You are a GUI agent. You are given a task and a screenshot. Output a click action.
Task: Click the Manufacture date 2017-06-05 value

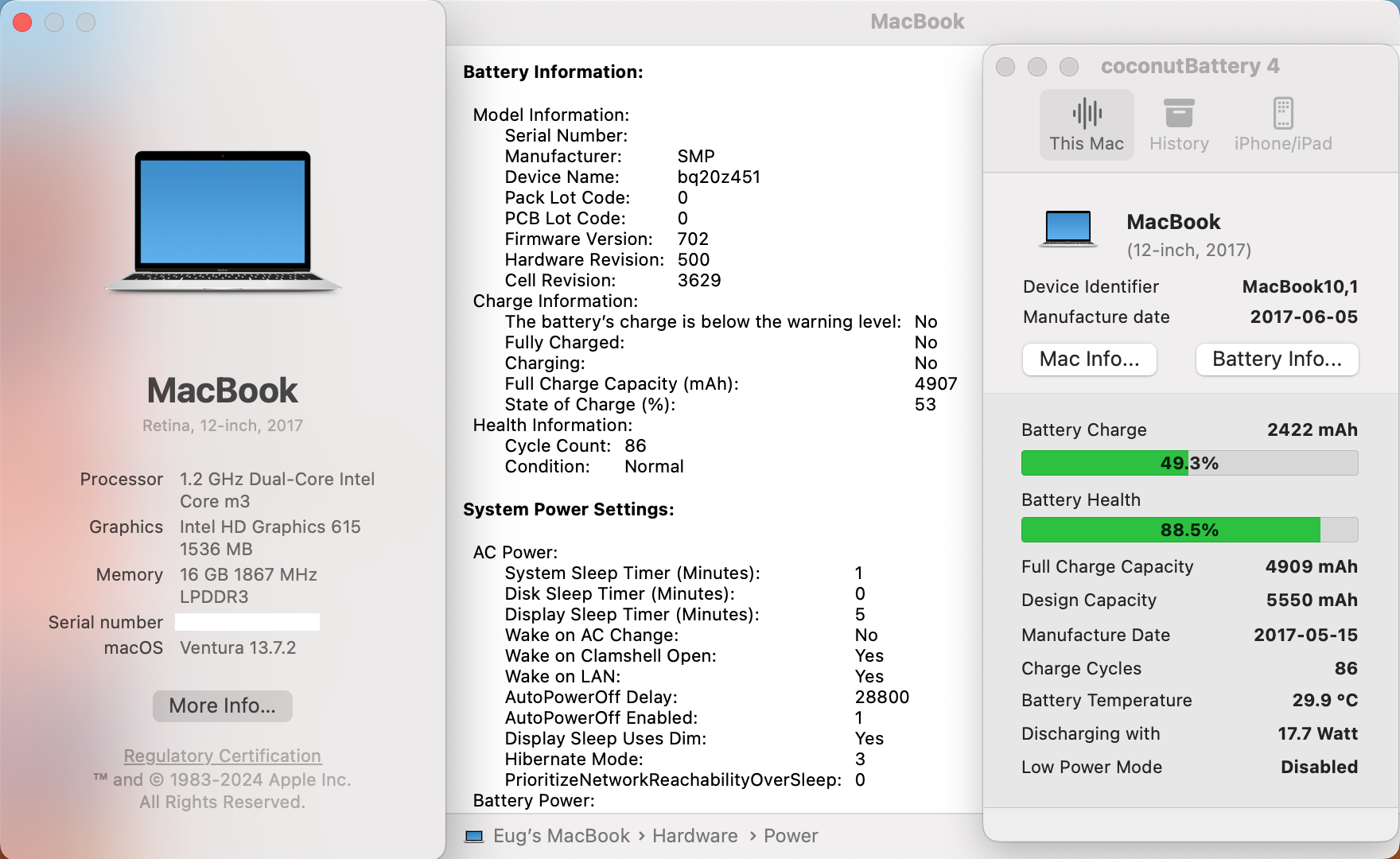(x=1304, y=317)
